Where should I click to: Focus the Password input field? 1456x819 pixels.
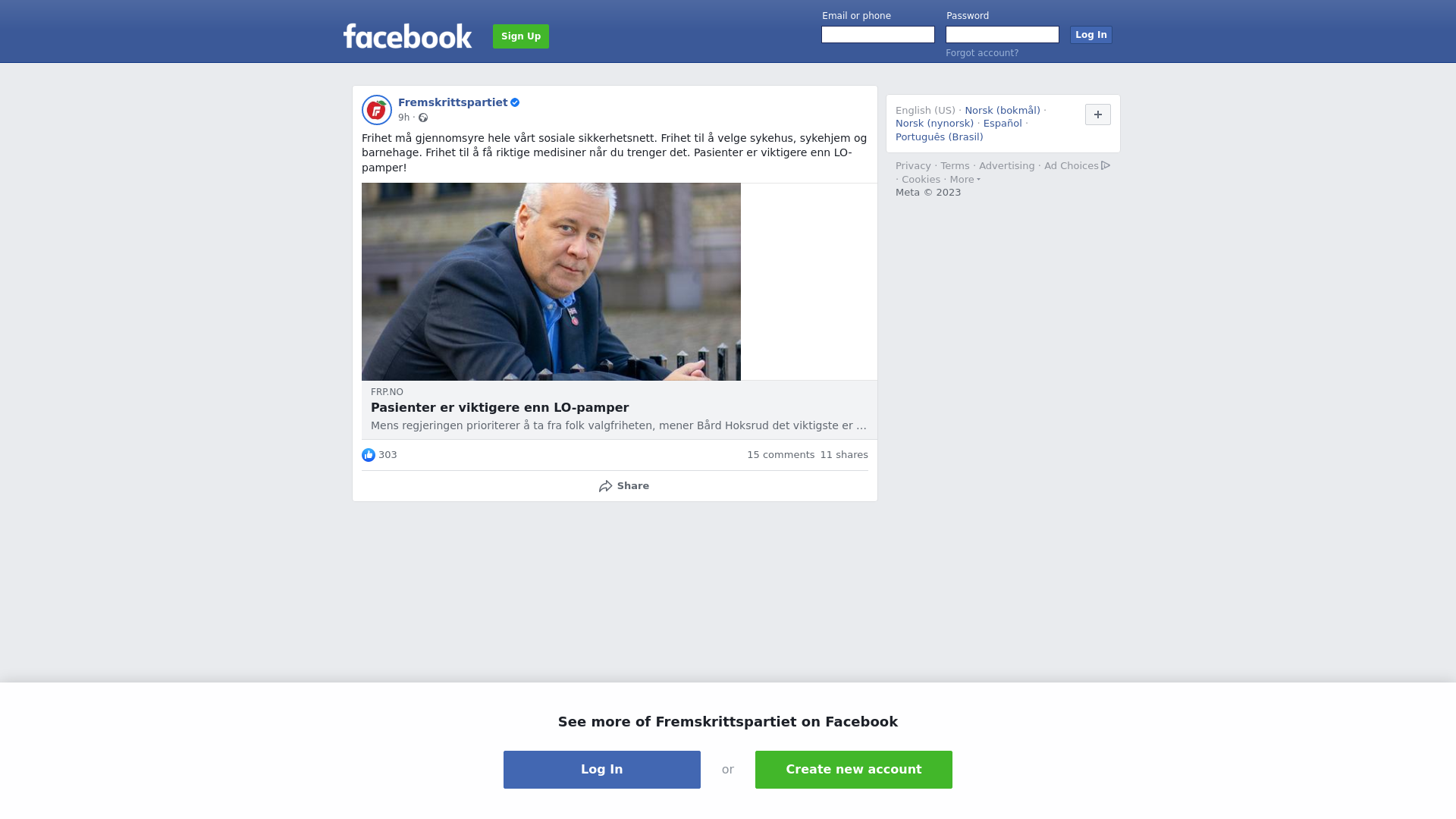pyautogui.click(x=1003, y=35)
